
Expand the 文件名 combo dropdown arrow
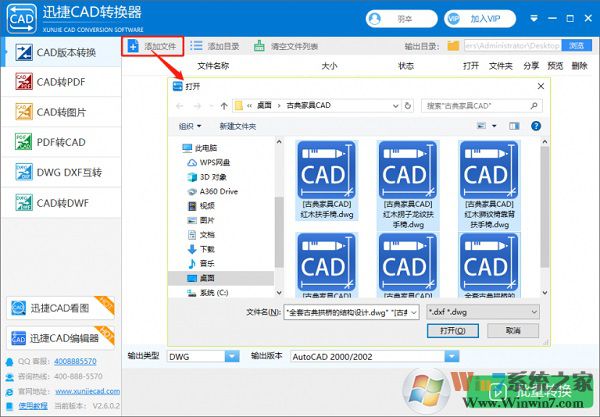click(414, 312)
